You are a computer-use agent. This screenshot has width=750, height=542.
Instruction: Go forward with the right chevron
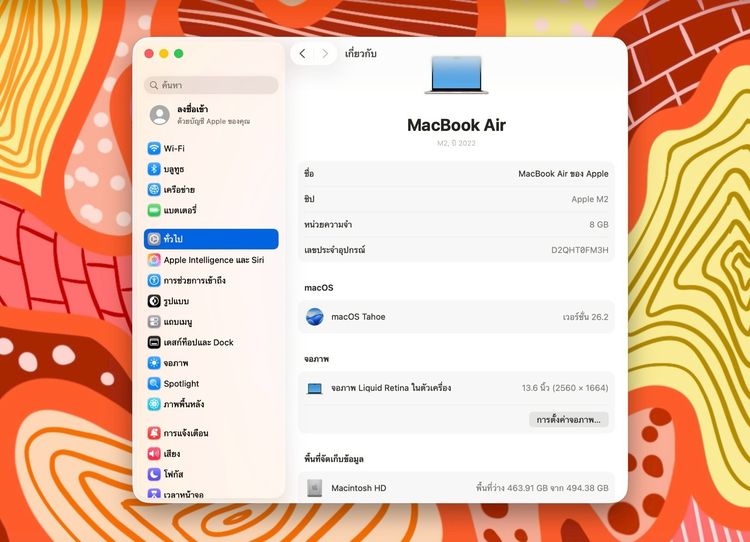click(x=325, y=54)
